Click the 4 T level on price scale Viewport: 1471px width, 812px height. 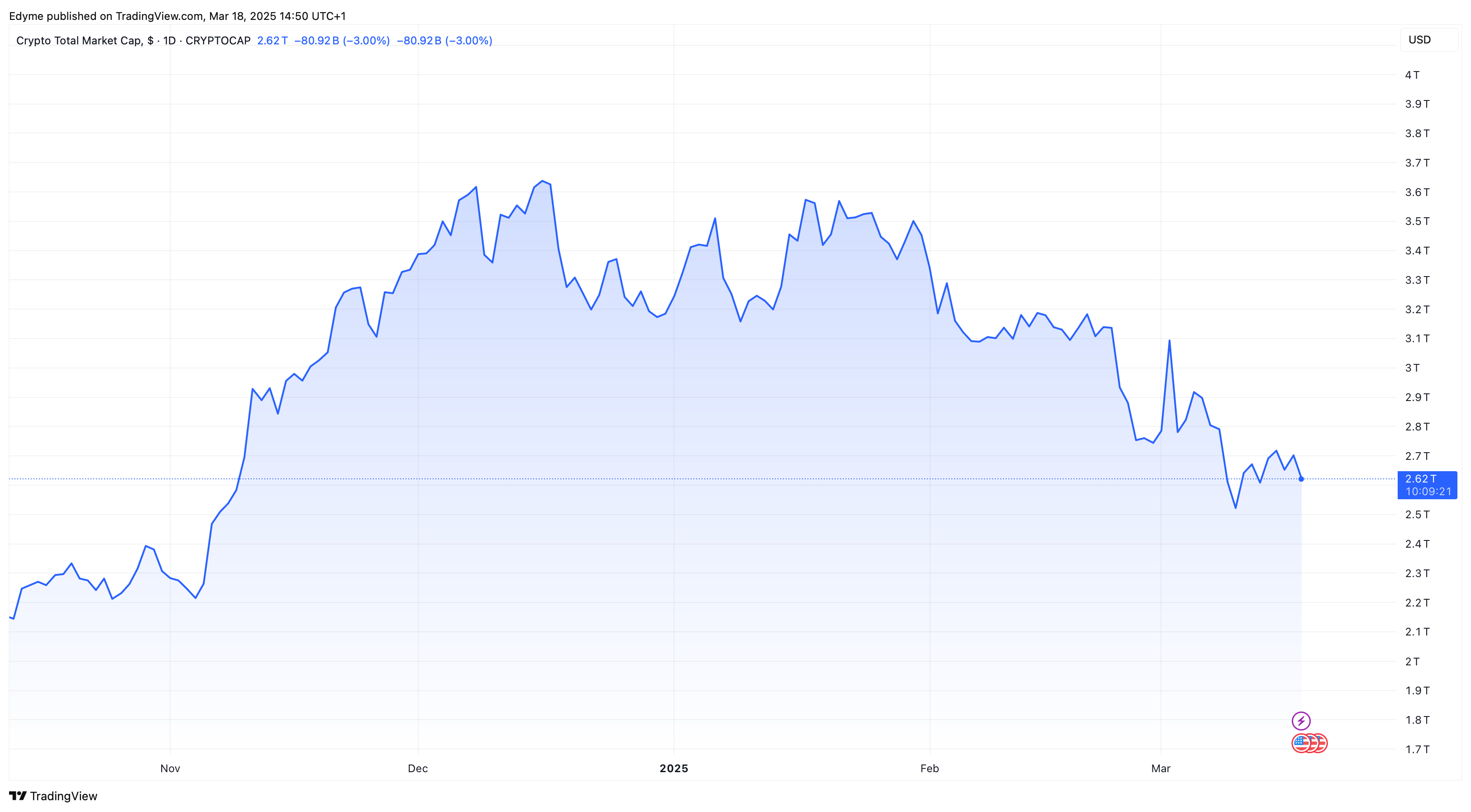click(x=1412, y=75)
